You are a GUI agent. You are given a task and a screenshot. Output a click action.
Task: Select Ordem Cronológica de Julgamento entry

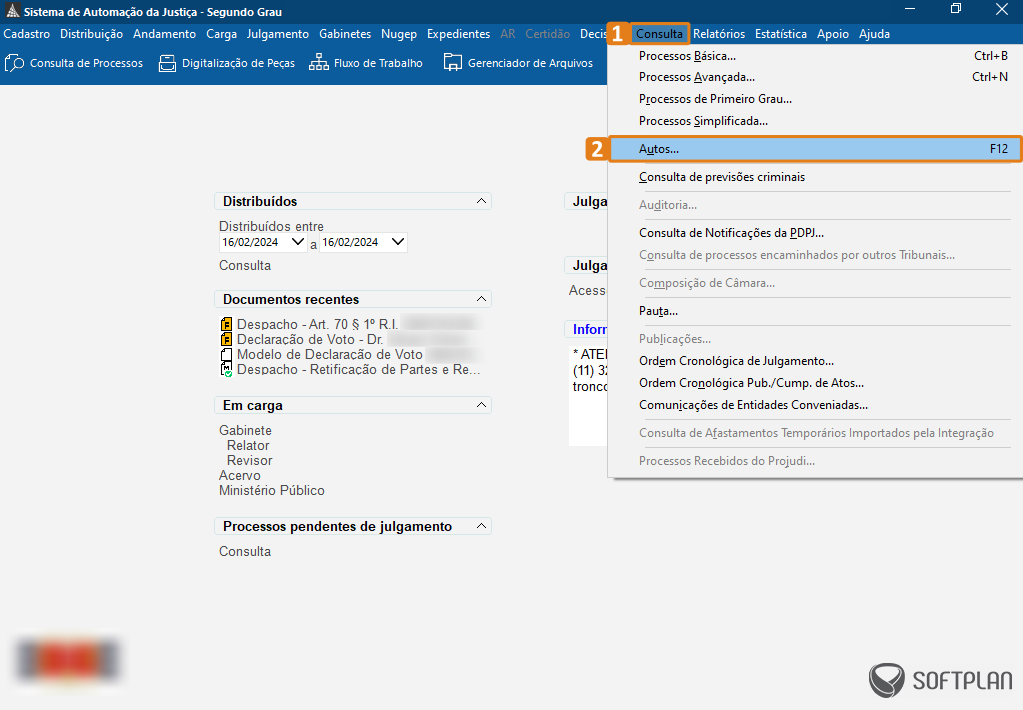816,361
